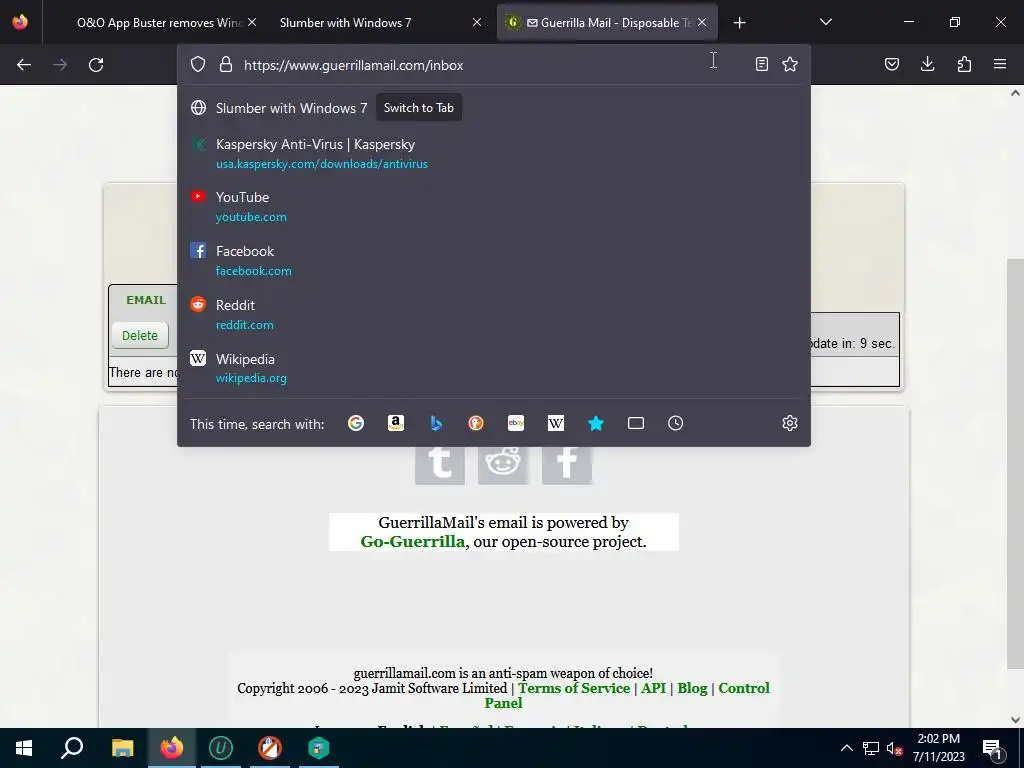Click the Firefox taskbar icon
The width and height of the screenshot is (1024, 768).
click(x=172, y=748)
